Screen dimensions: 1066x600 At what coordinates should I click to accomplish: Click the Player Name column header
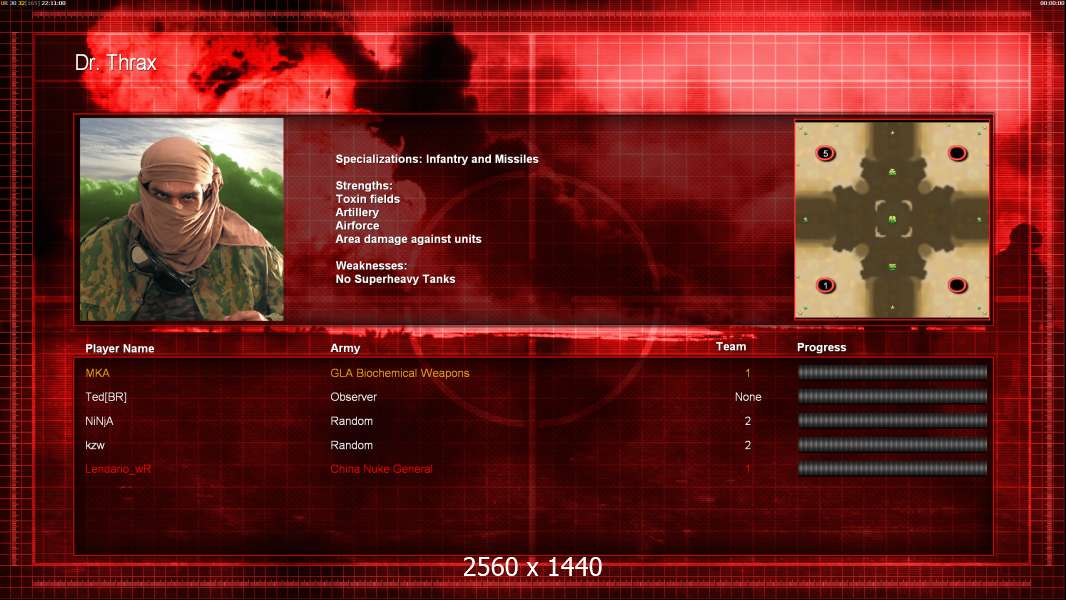point(120,349)
